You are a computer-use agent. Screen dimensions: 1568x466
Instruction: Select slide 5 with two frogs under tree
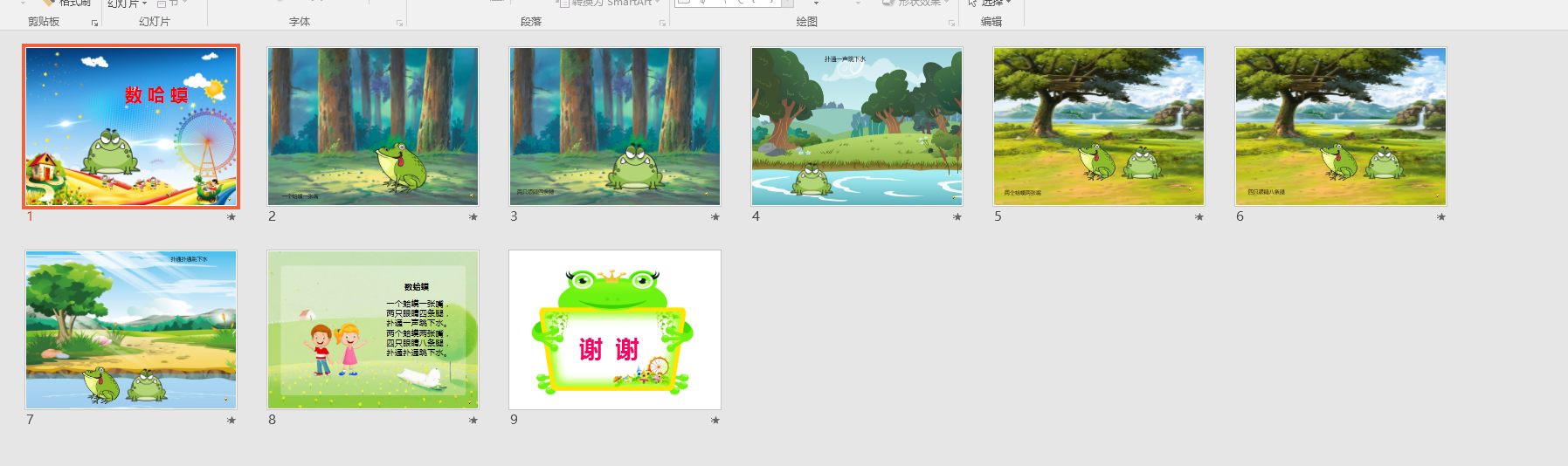[x=1099, y=127]
